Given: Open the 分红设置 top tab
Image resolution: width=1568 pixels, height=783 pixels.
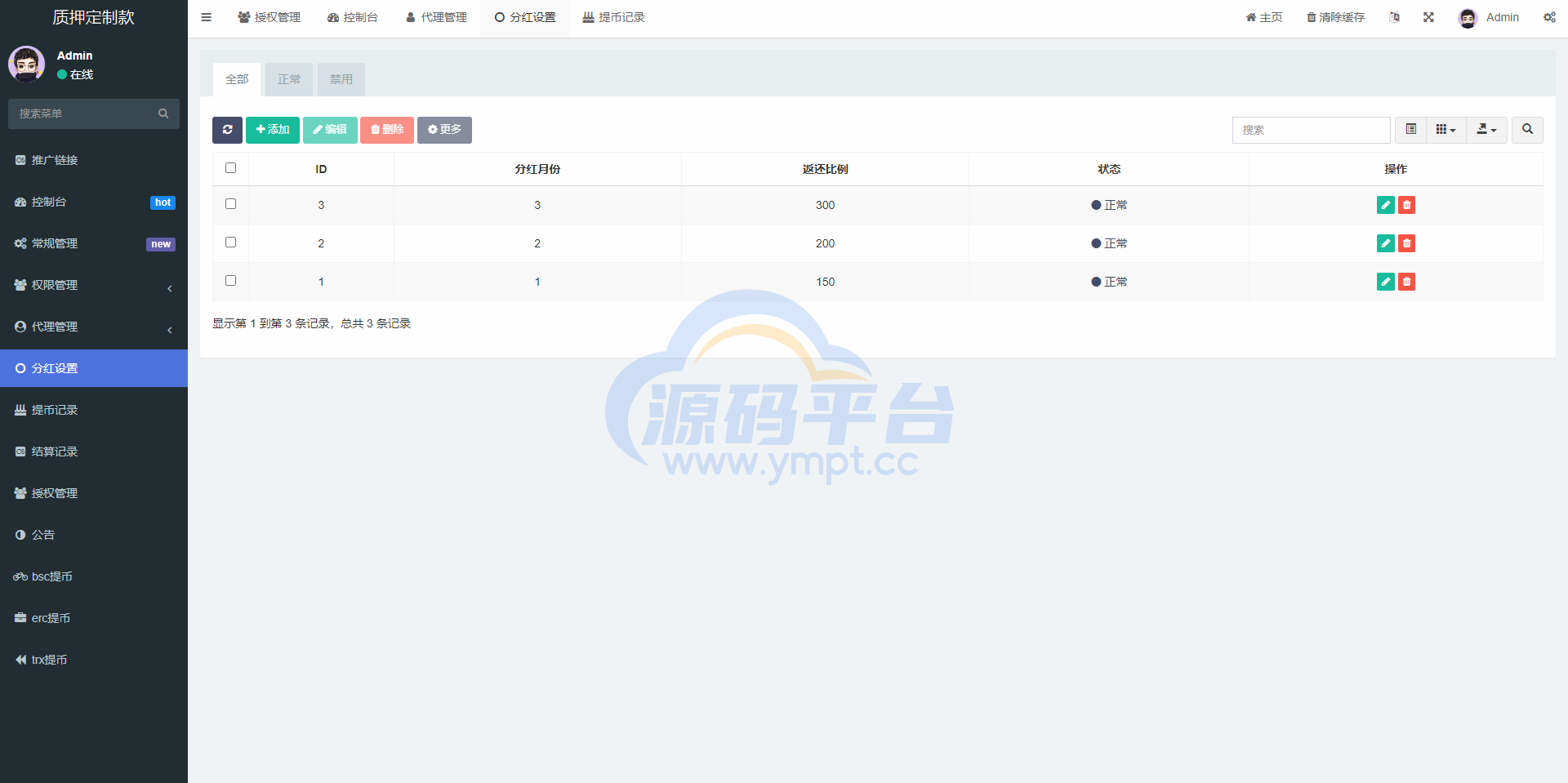Looking at the screenshot, I should click(x=525, y=17).
